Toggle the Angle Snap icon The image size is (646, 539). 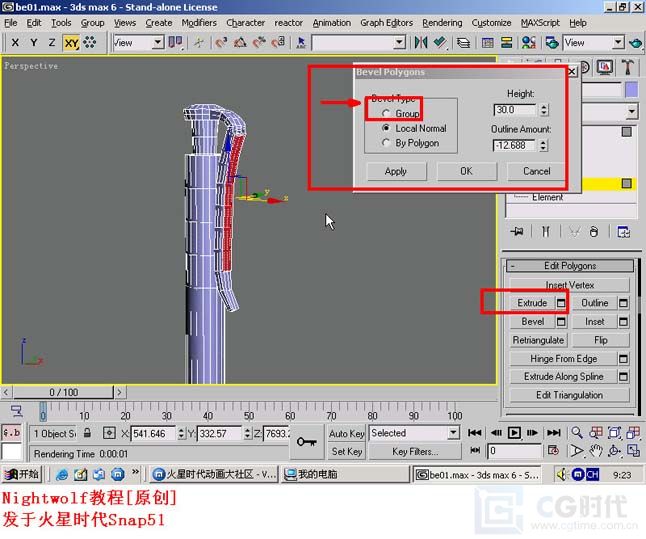240,42
